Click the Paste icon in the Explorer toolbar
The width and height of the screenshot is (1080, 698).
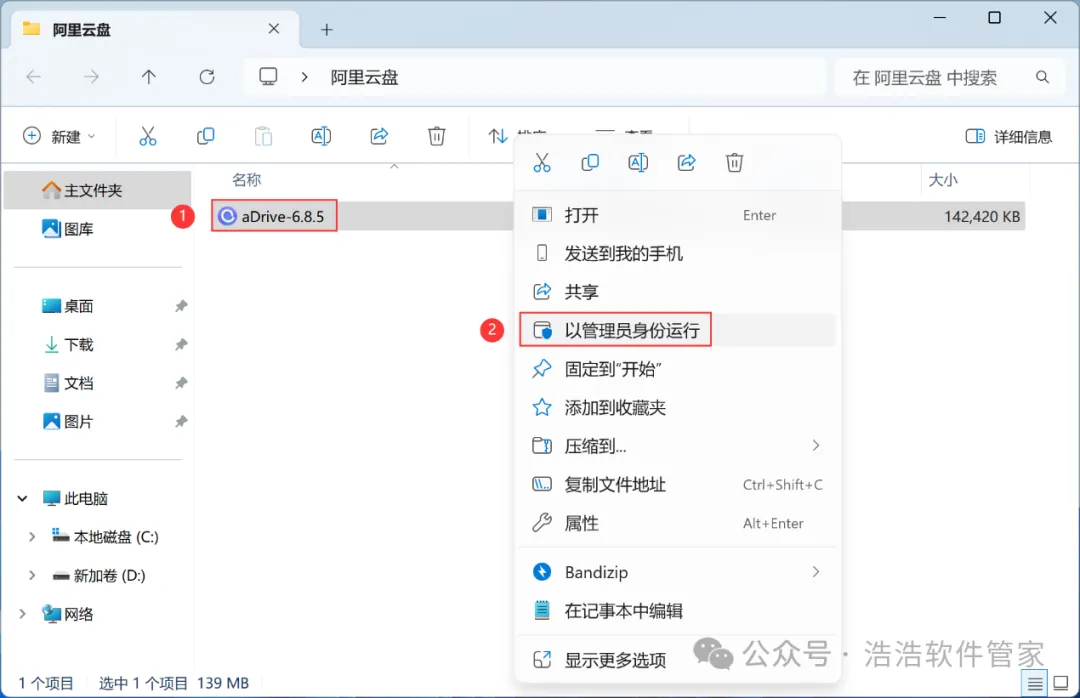pyautogui.click(x=263, y=136)
